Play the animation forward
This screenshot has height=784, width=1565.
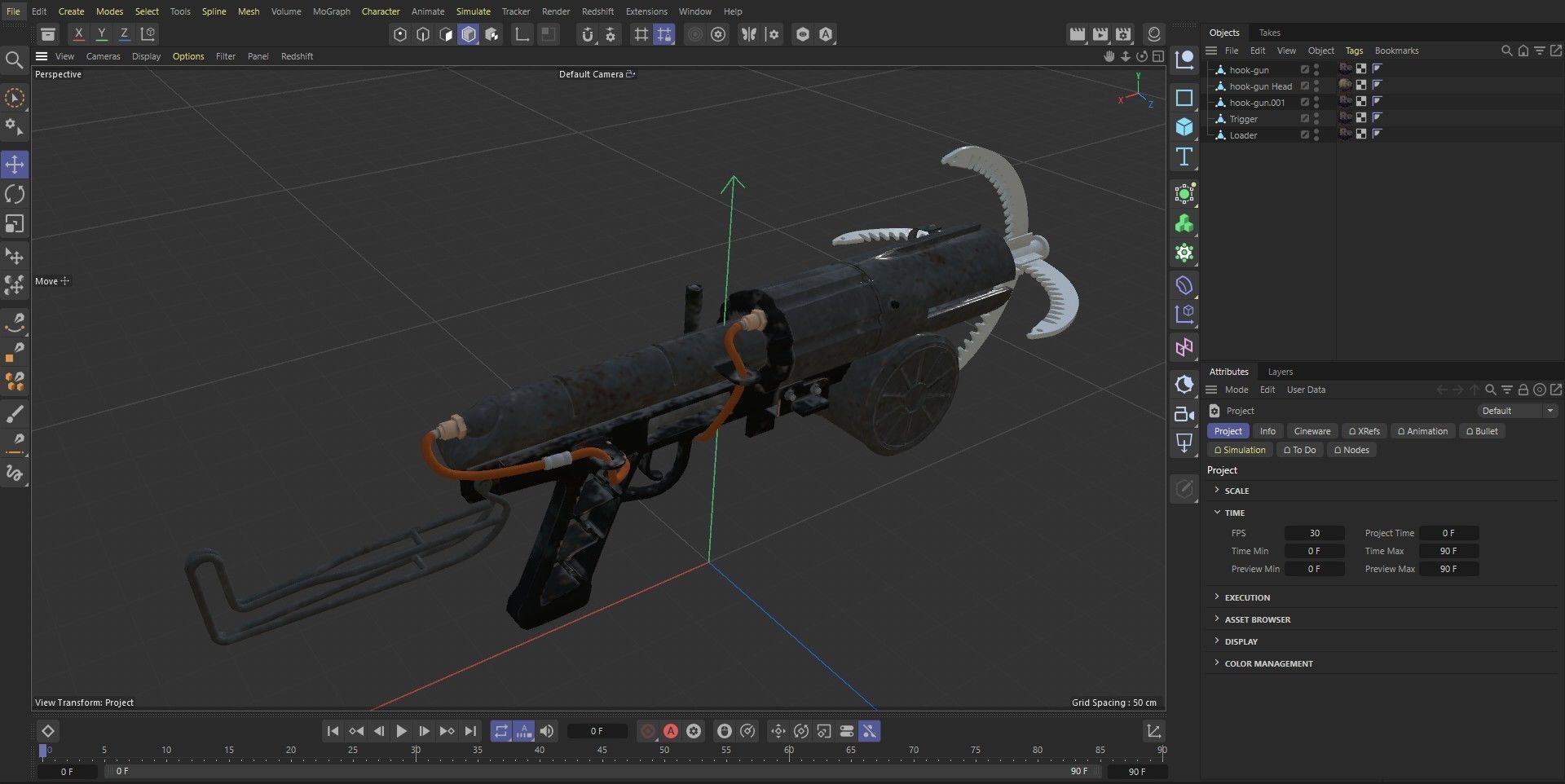[x=401, y=731]
